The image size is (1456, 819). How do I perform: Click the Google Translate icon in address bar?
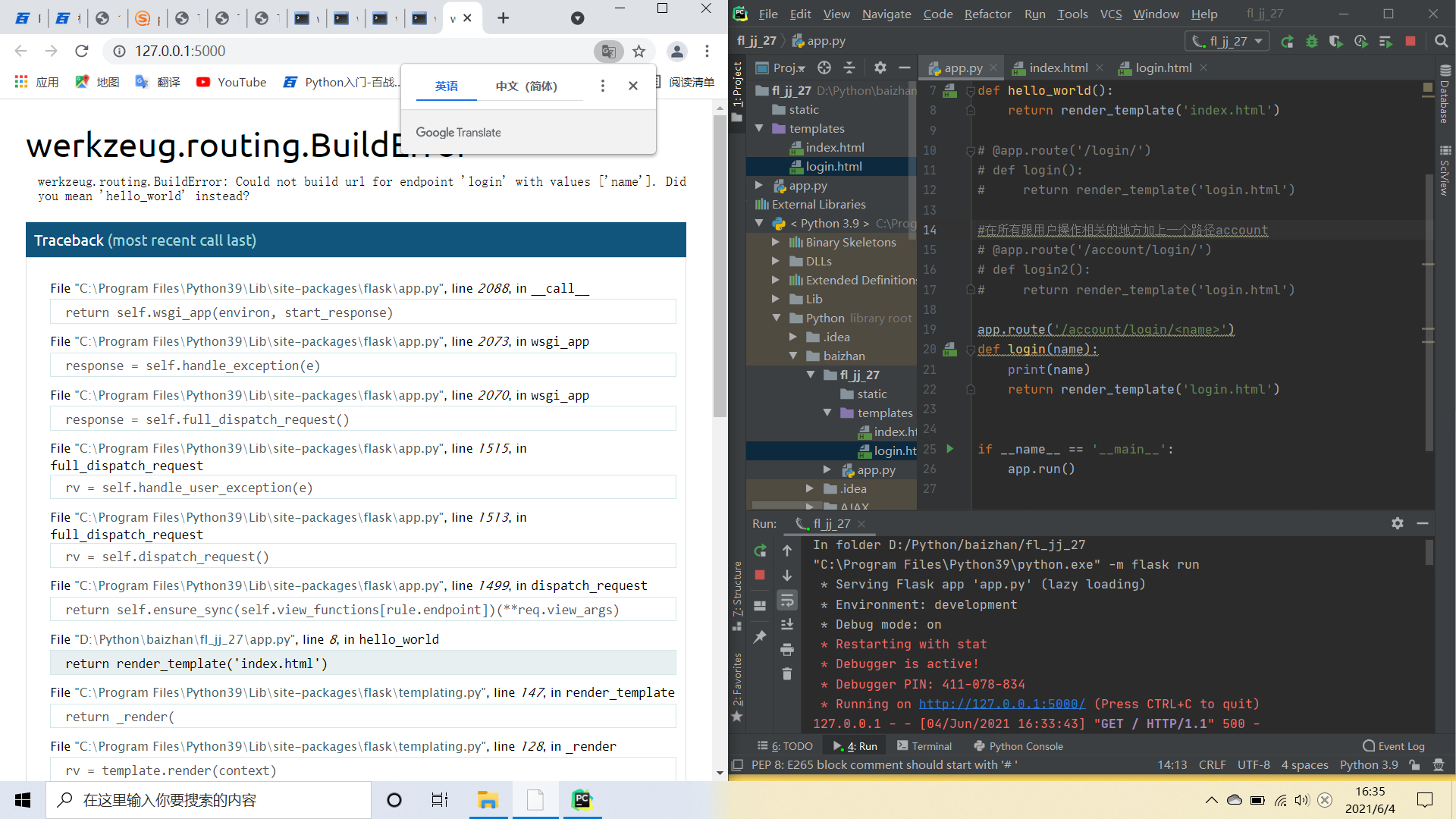[x=608, y=52]
